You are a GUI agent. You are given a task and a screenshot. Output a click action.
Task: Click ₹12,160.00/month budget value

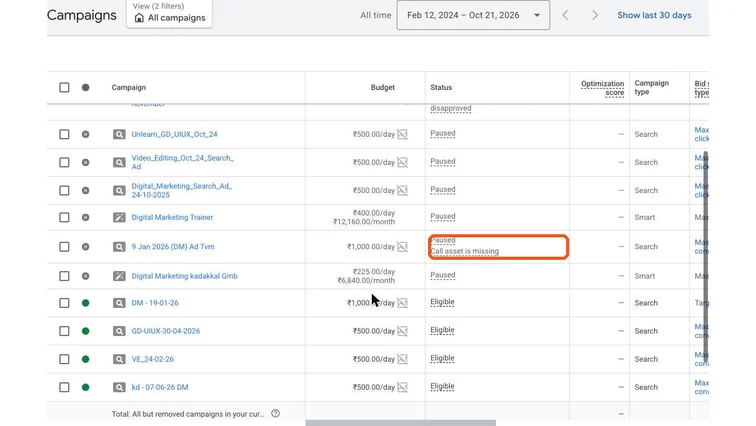364,222
